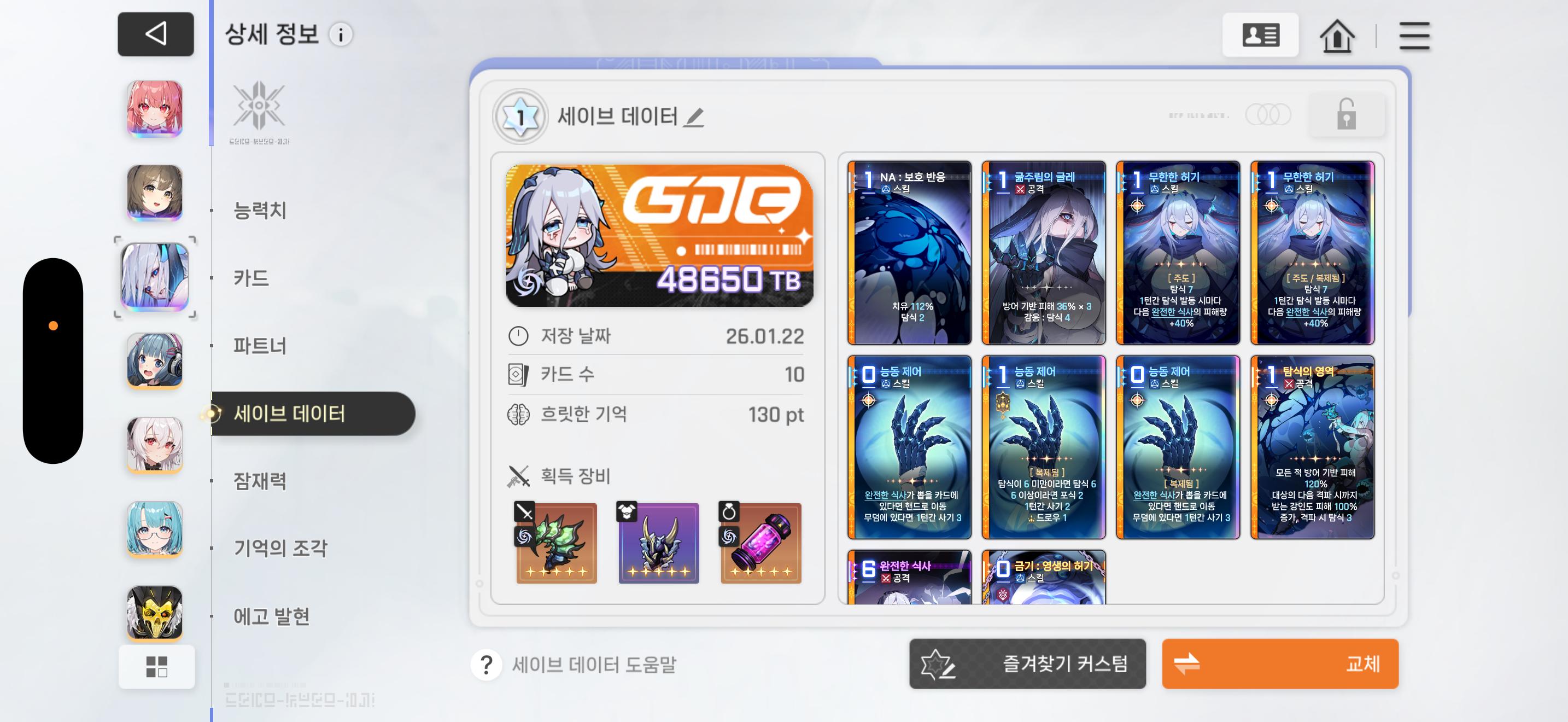Image resolution: width=1568 pixels, height=722 pixels.
Task: Select the 잠재력 menu entry
Action: [260, 481]
